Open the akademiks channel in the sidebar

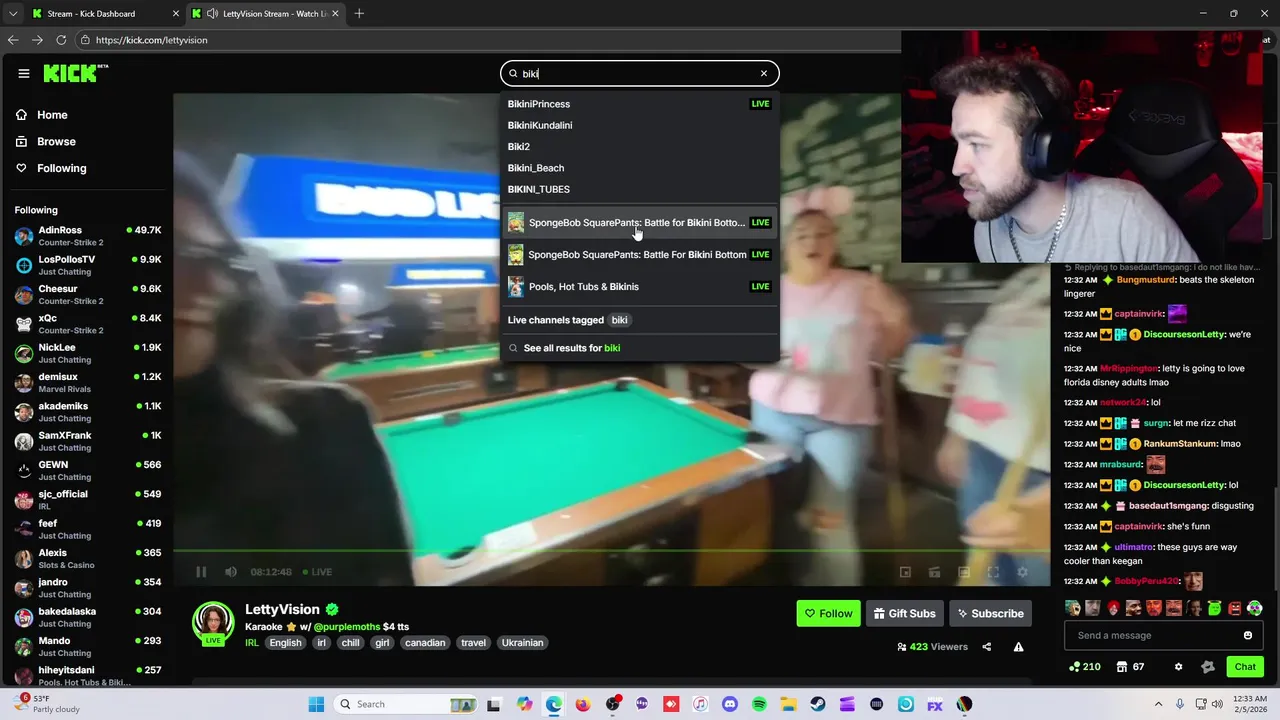pos(88,412)
